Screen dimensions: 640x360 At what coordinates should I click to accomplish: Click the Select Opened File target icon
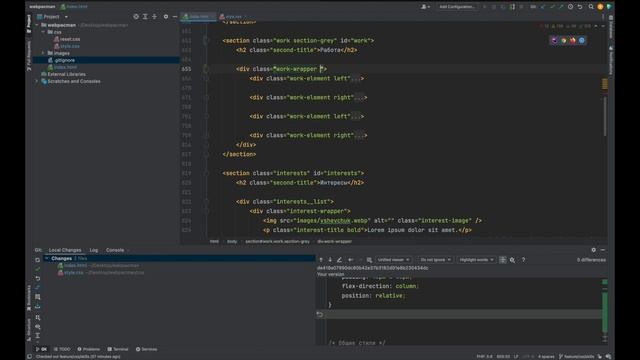136,17
